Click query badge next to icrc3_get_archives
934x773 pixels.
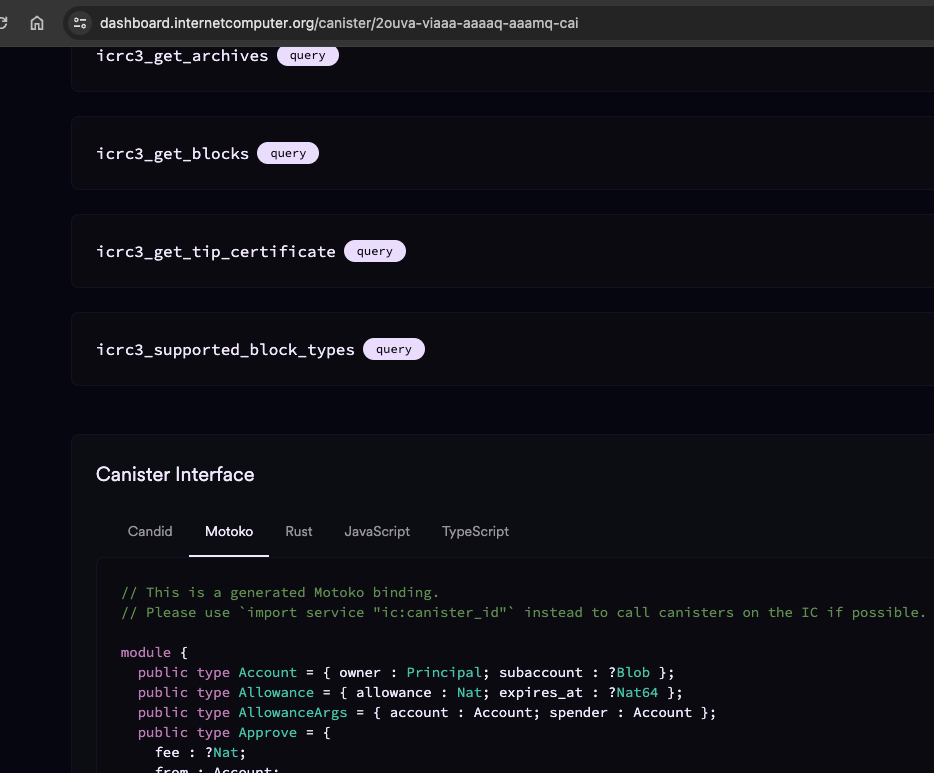click(307, 55)
